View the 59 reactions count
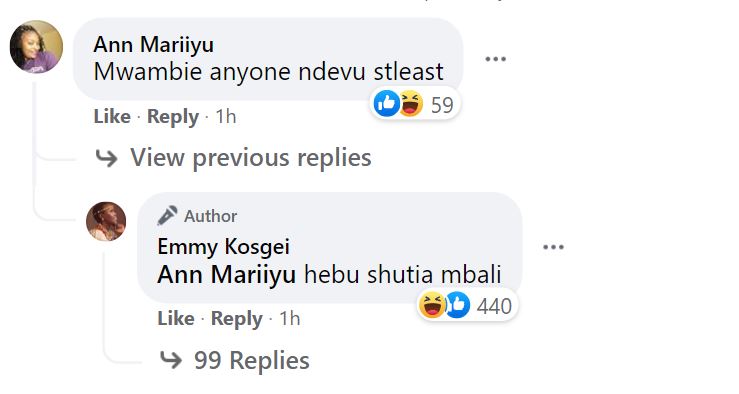Viewport: 739px width, 394px height. point(442,105)
